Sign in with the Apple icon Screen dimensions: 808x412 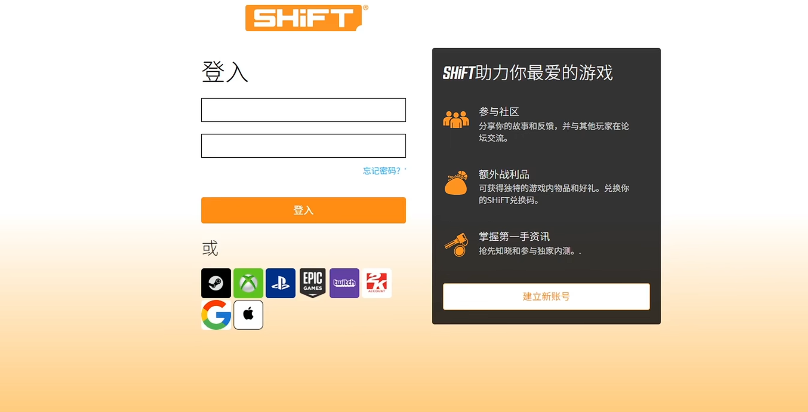pyautogui.click(x=248, y=315)
